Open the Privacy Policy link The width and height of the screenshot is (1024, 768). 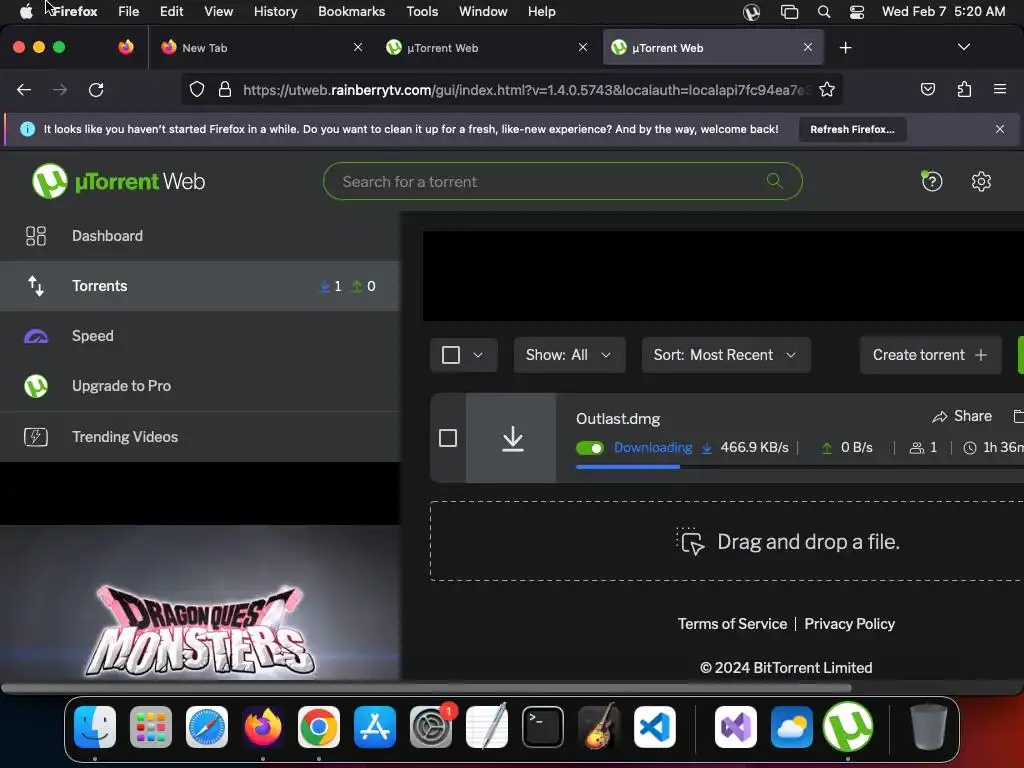click(x=849, y=624)
